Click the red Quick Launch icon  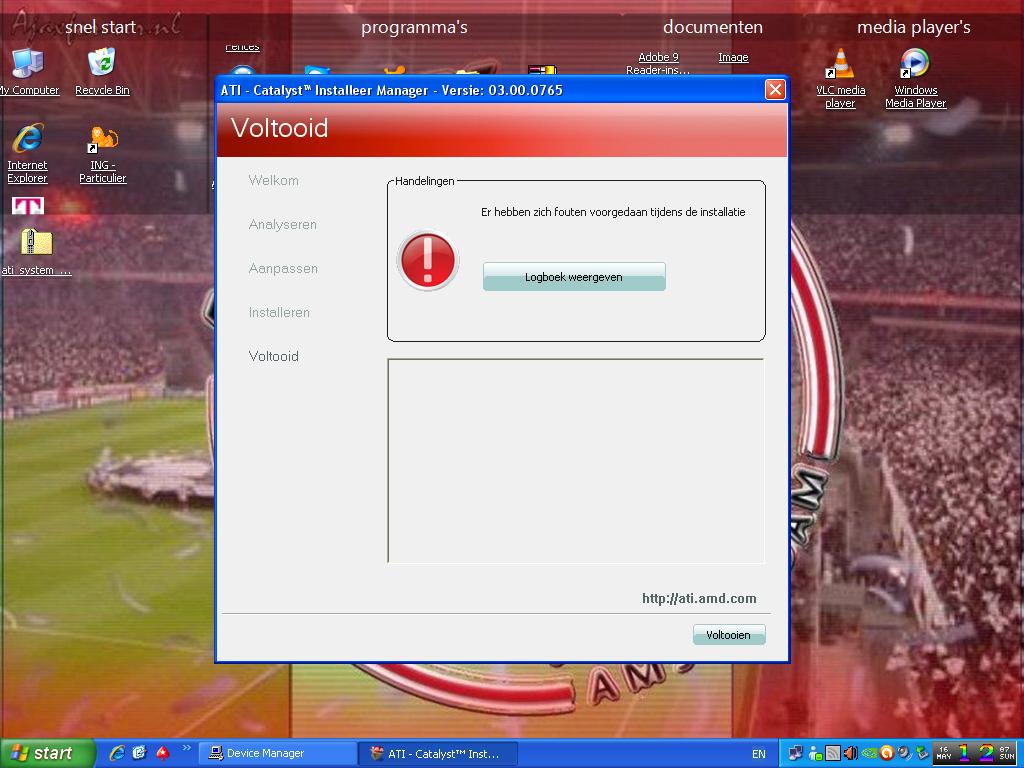(x=162, y=753)
